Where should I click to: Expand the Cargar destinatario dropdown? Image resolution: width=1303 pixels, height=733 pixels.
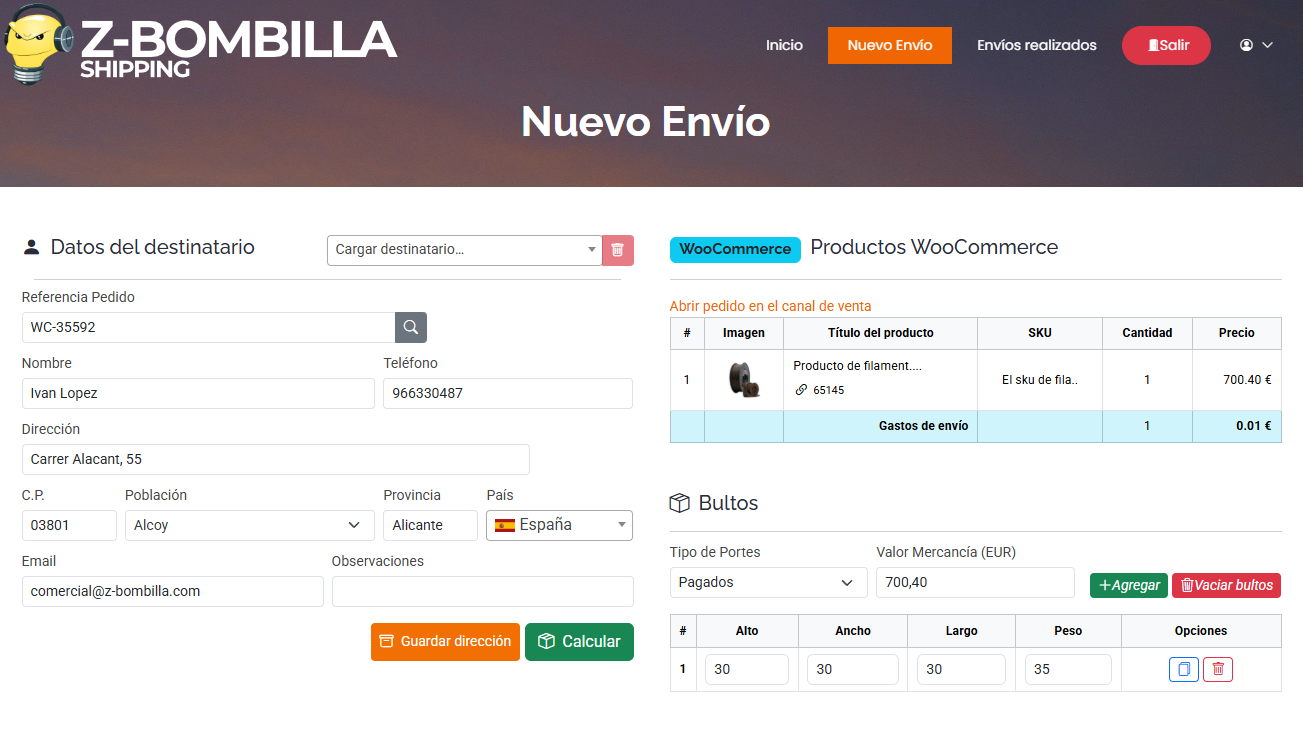[465, 250]
